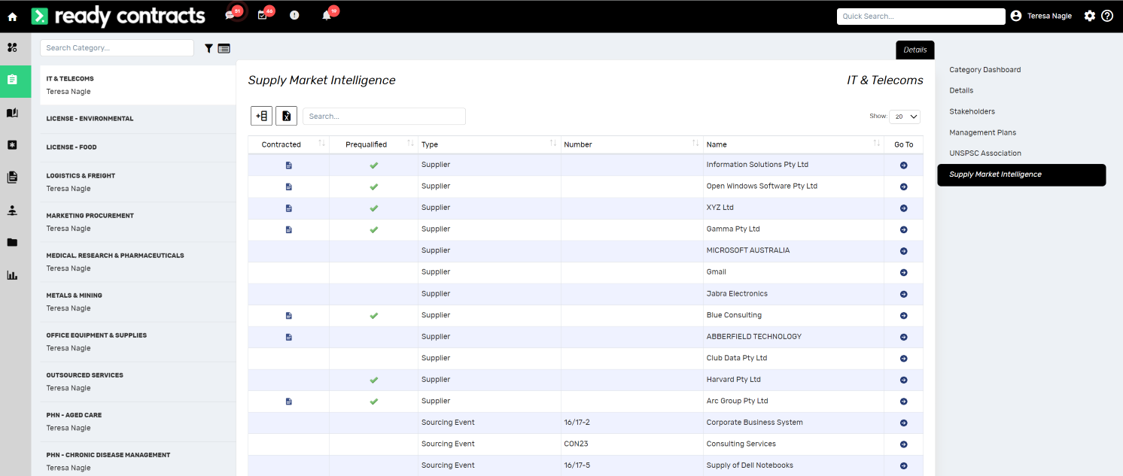Open the bar chart reports sidebar icon

coord(12,275)
